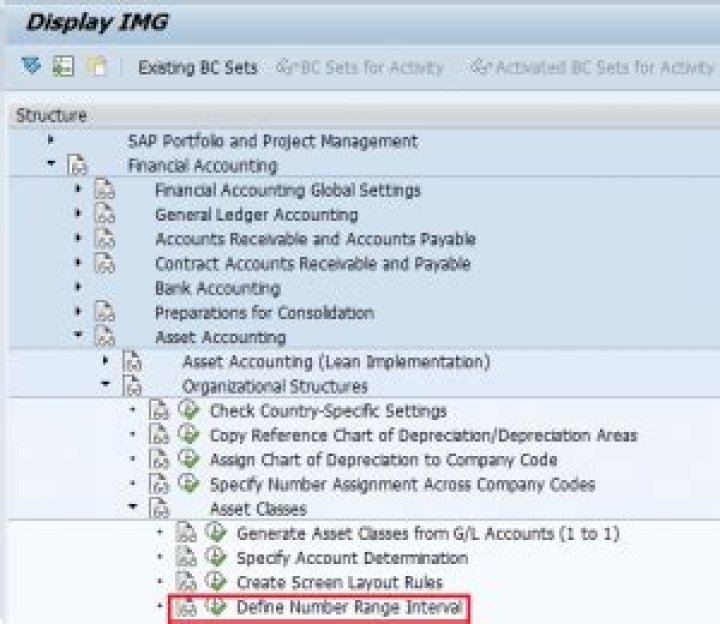
Task: Select 'General Ledger Accounting' row text
Action: [257, 215]
